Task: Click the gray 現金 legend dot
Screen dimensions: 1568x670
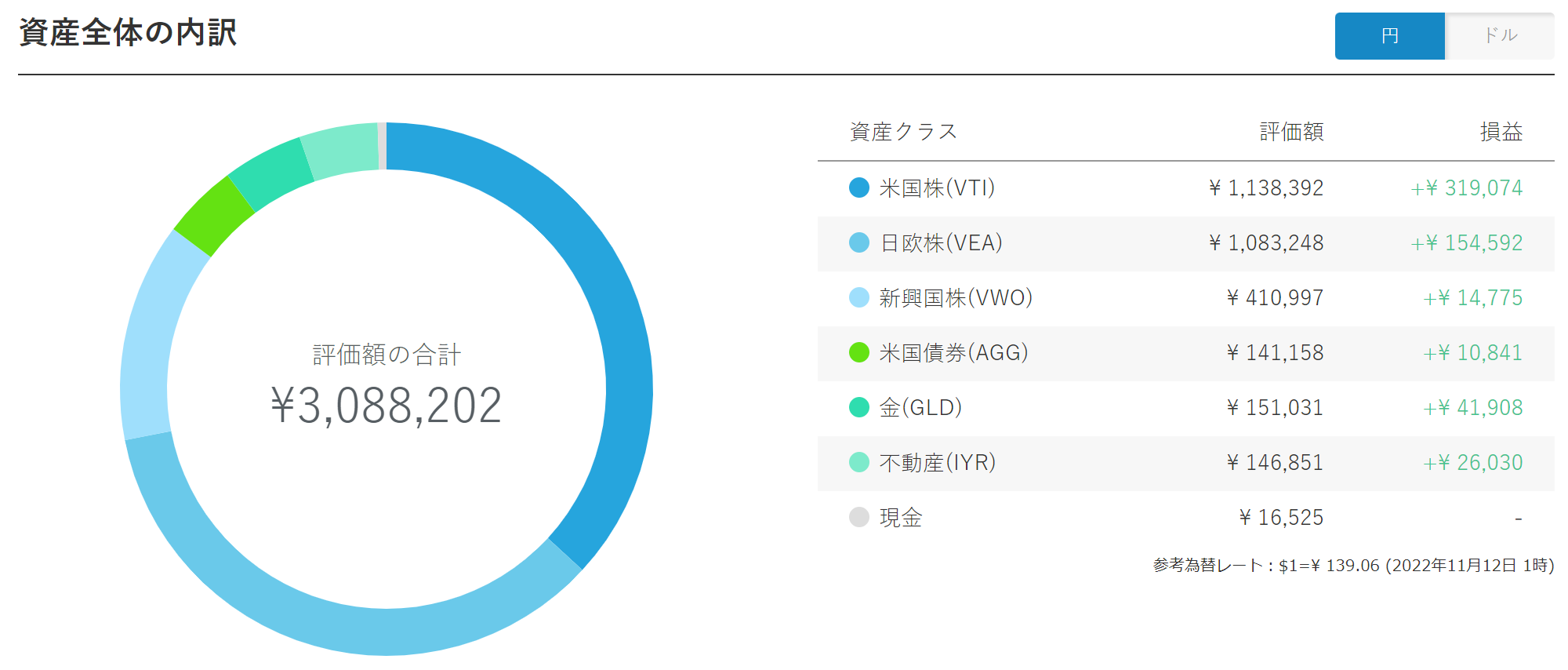Action: click(859, 517)
